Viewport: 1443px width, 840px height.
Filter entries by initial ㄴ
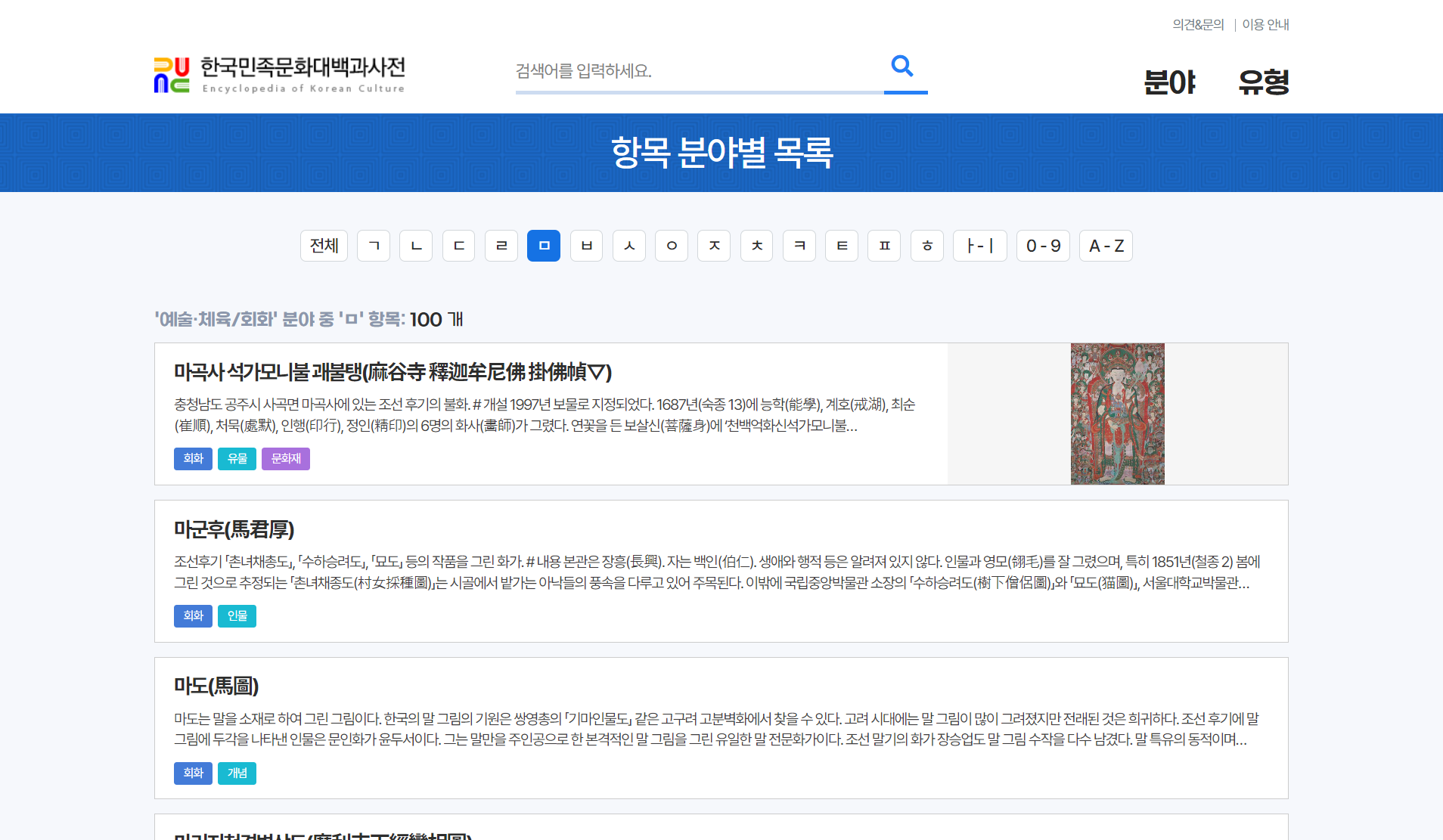[x=416, y=246]
